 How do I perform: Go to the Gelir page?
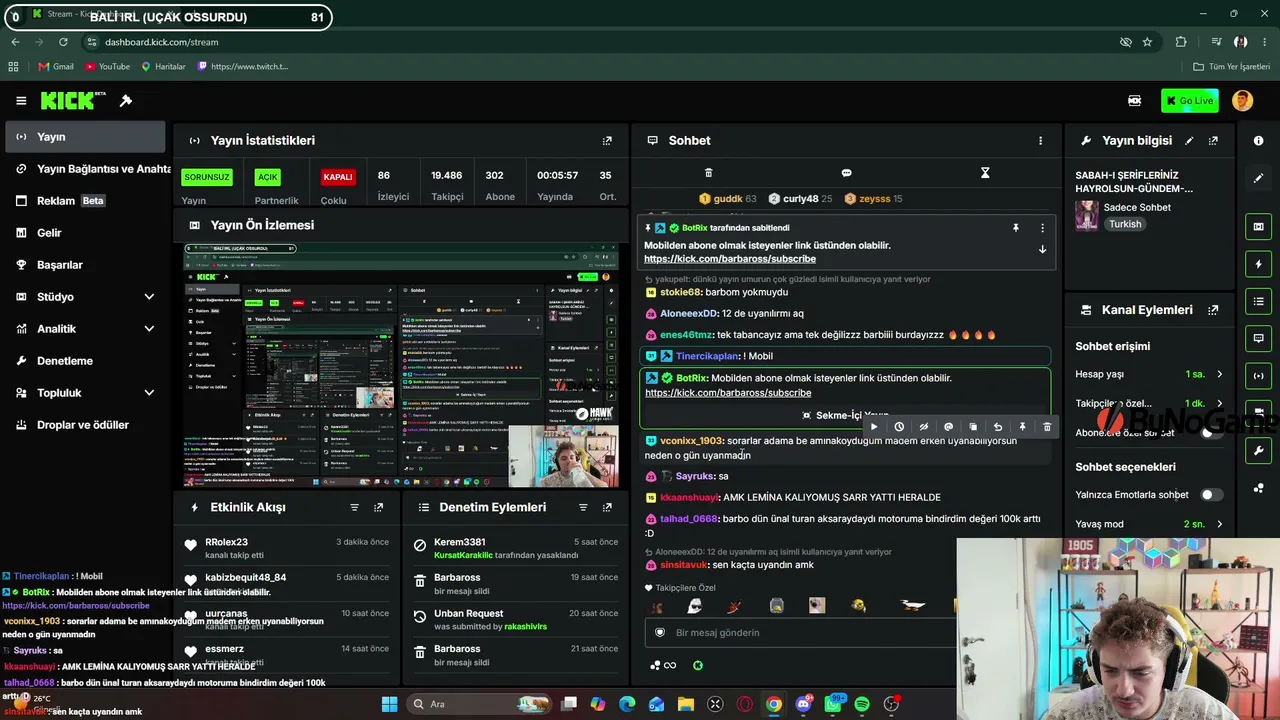84,233
